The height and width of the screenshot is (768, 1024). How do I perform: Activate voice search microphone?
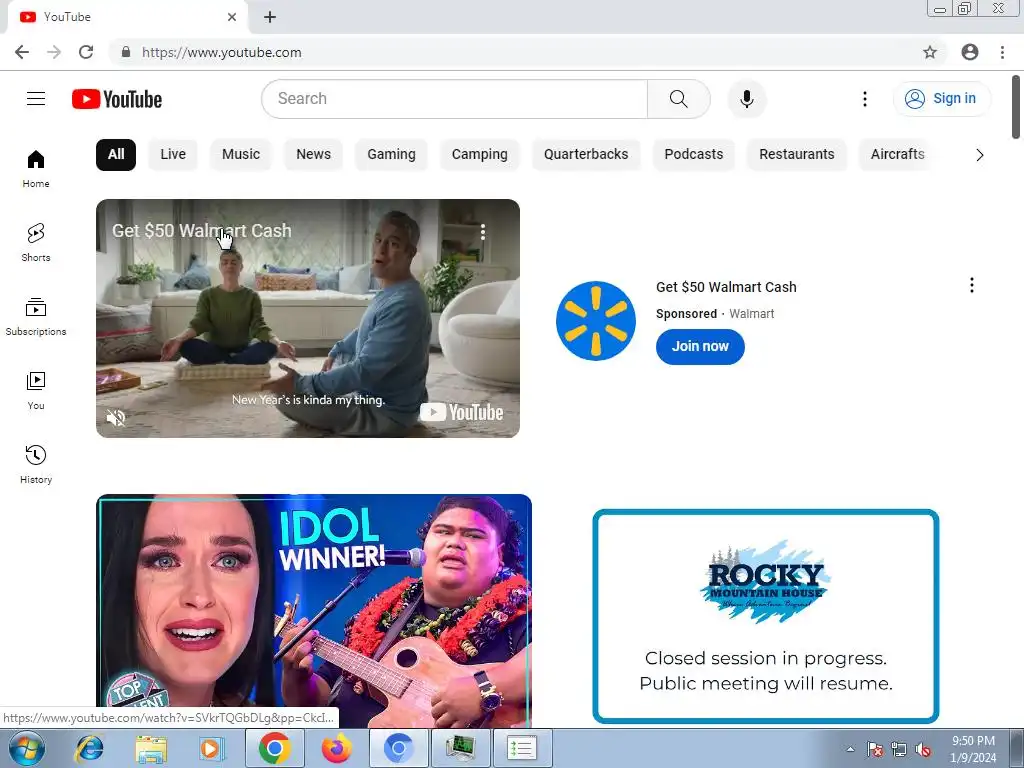[x=746, y=99]
